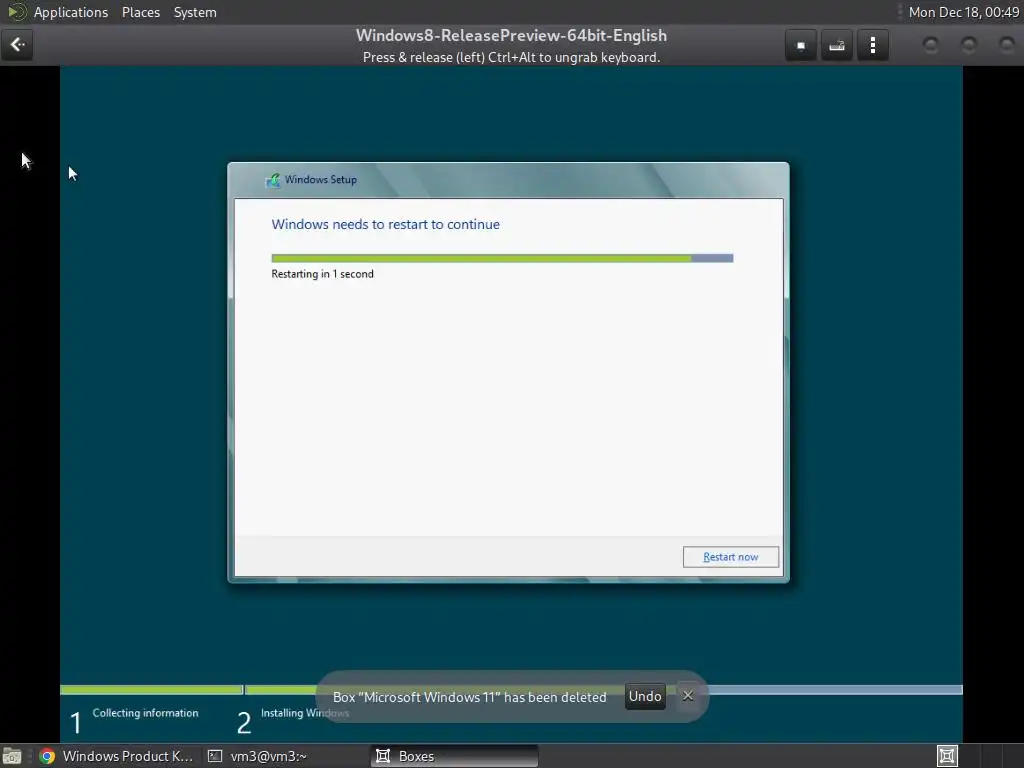Open the keyboard shortcuts button in header
The width and height of the screenshot is (1024, 768).
click(x=837, y=45)
